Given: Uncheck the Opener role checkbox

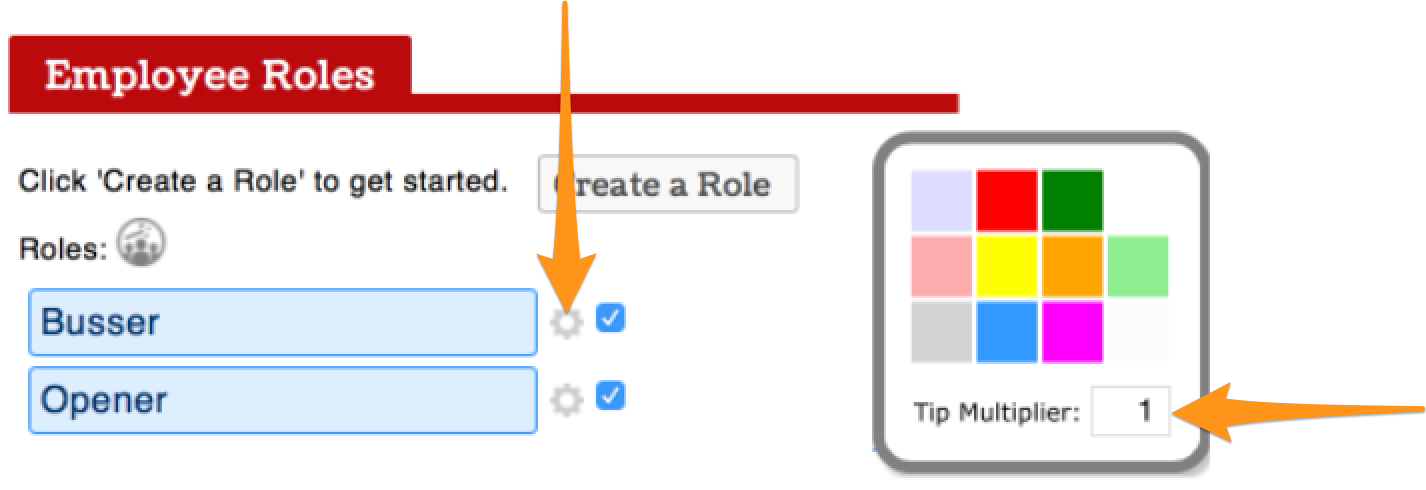Looking at the screenshot, I should pos(610,397).
